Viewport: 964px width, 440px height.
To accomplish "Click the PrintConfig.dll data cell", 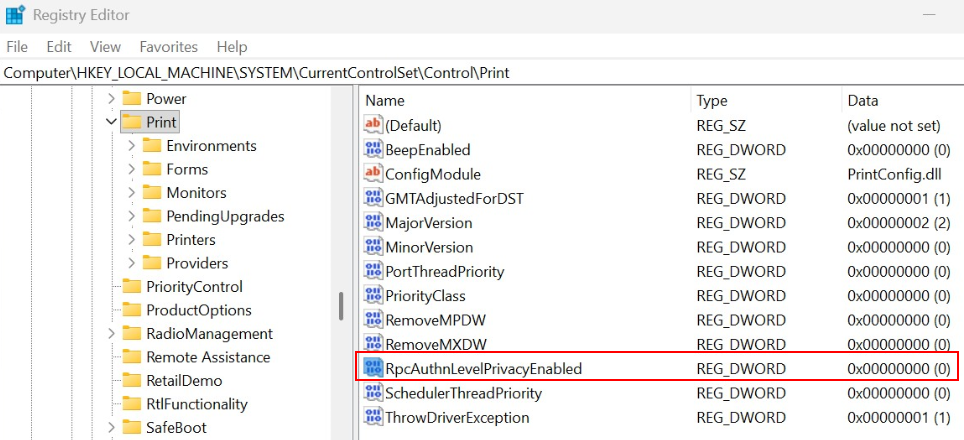I will pos(894,174).
